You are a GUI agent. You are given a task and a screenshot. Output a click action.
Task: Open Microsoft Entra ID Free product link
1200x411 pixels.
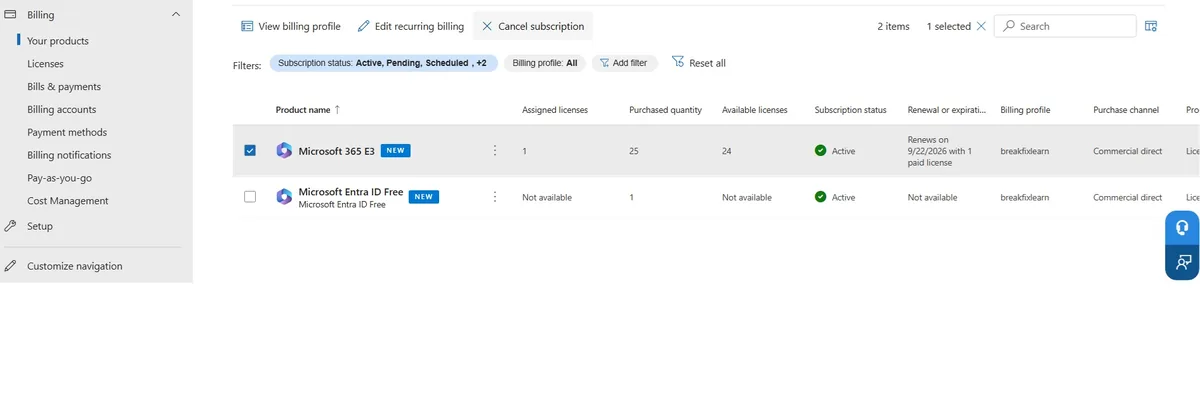351,191
